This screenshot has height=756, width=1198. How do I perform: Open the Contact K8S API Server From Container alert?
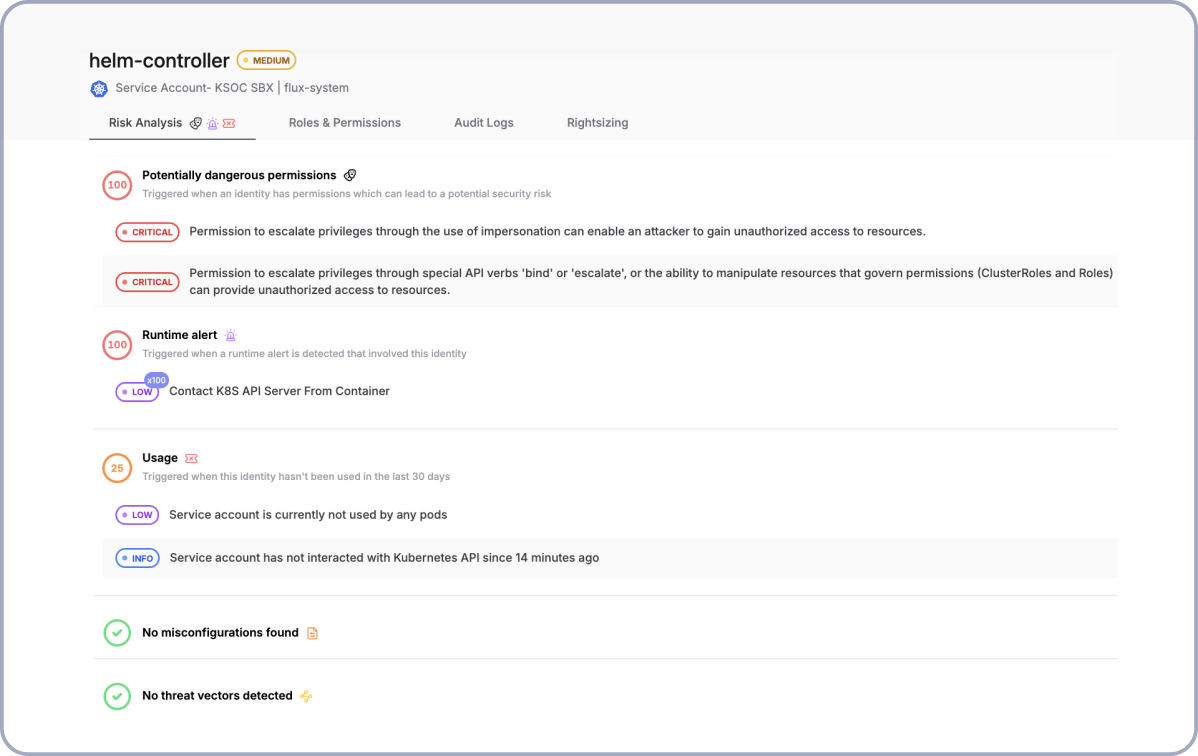point(279,392)
